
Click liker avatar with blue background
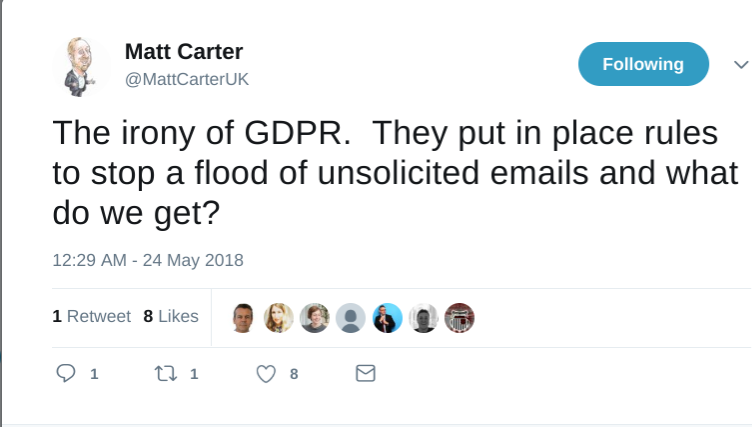(x=387, y=318)
